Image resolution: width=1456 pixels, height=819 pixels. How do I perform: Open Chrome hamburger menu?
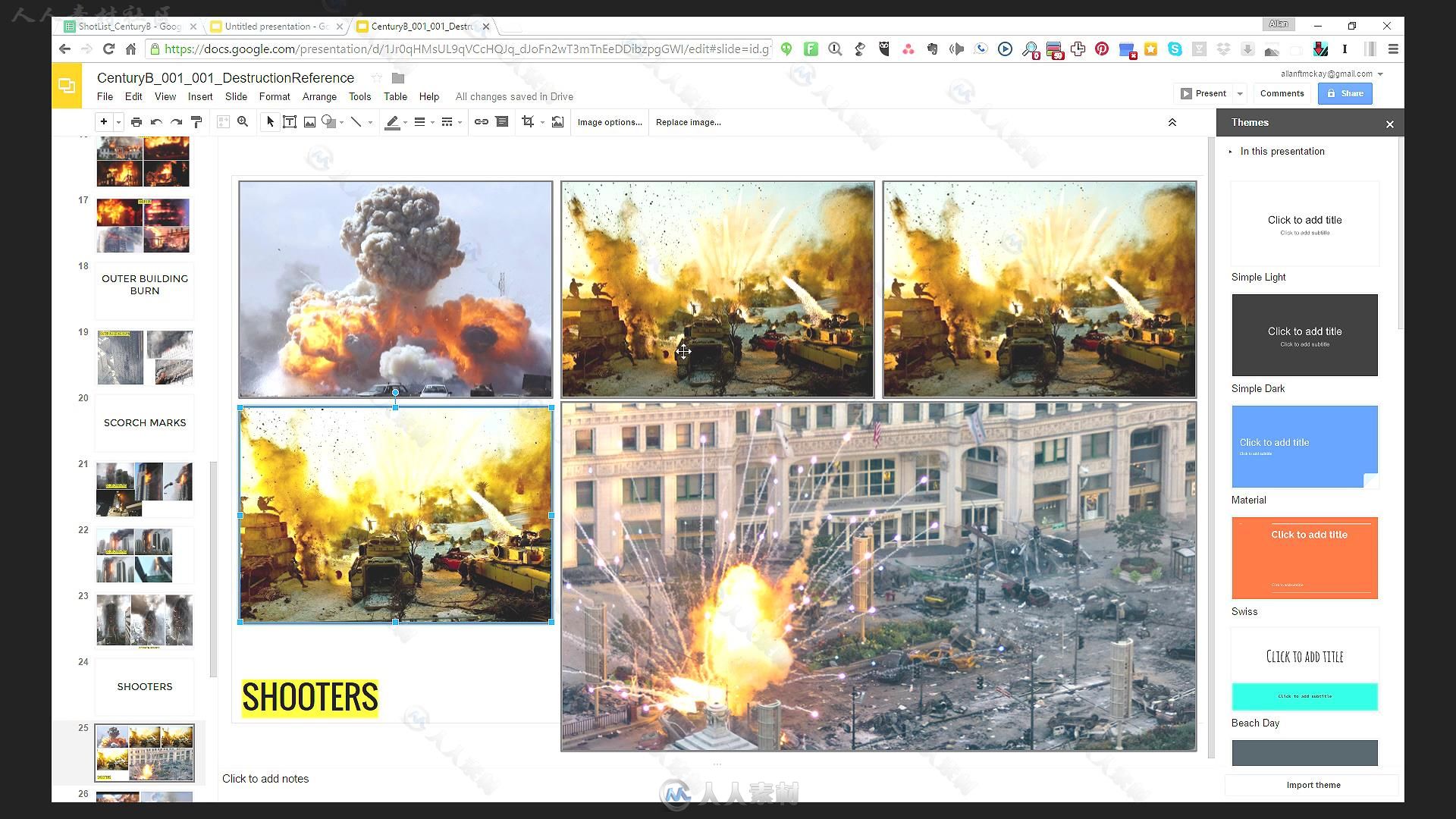tap(1393, 49)
